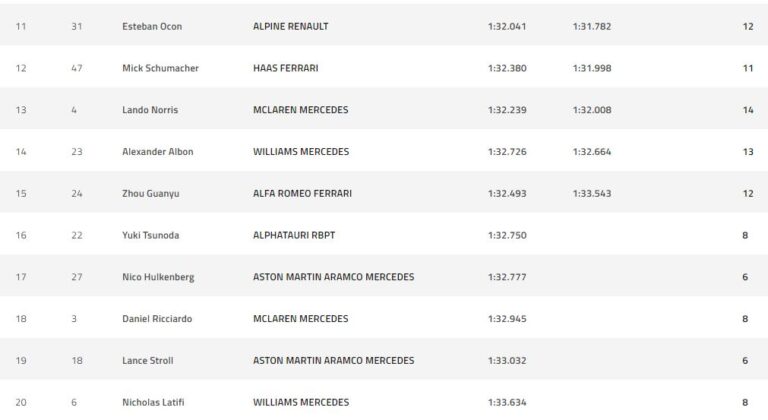The height and width of the screenshot is (420, 768).
Task: Select ALFA ROMEO FERRARI team text
Action: click(x=302, y=194)
